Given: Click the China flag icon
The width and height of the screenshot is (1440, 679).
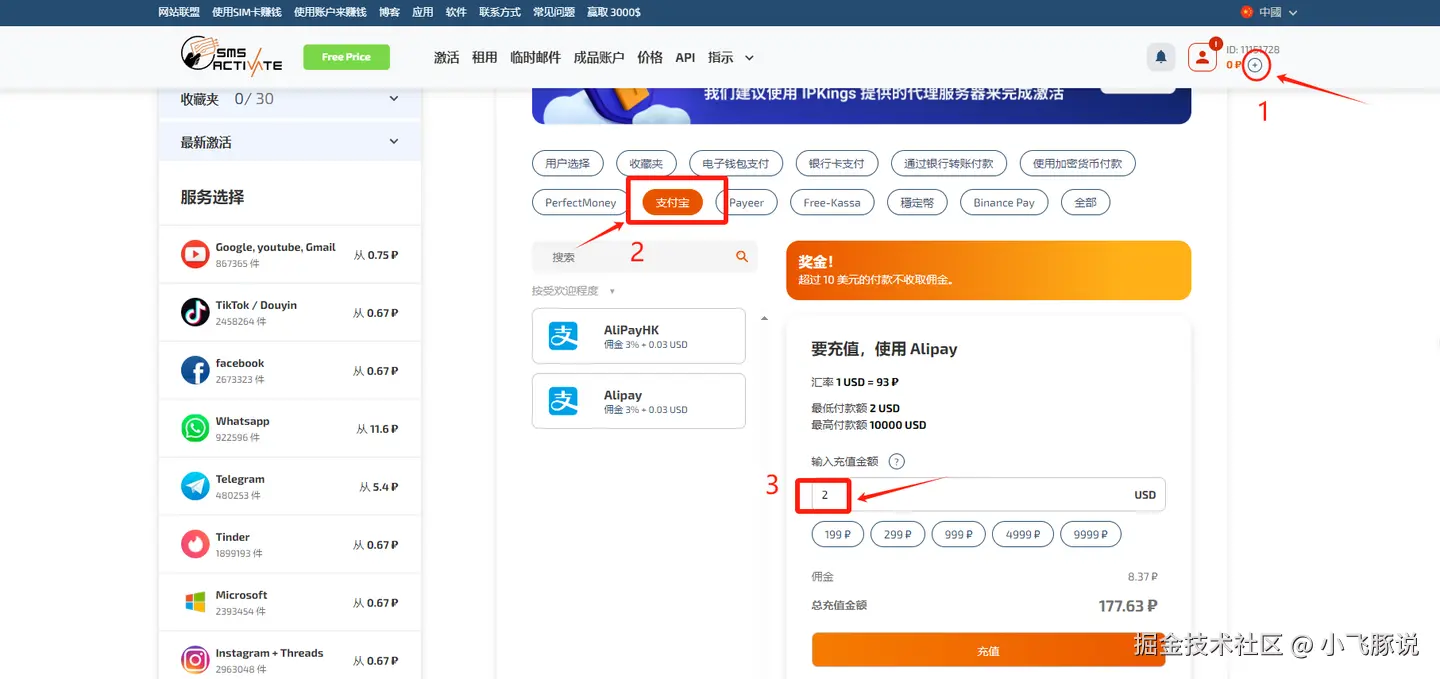Looking at the screenshot, I should pyautogui.click(x=1246, y=12).
